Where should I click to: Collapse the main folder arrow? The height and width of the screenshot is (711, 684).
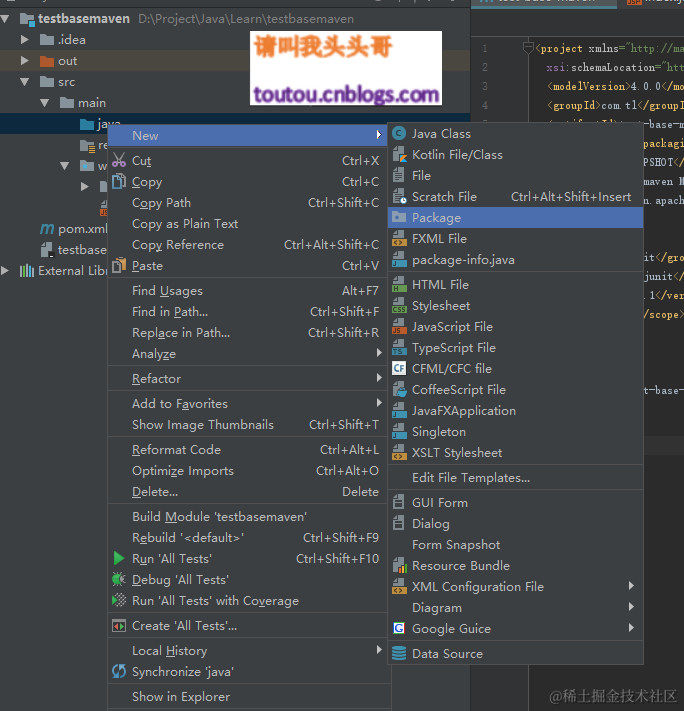45,103
